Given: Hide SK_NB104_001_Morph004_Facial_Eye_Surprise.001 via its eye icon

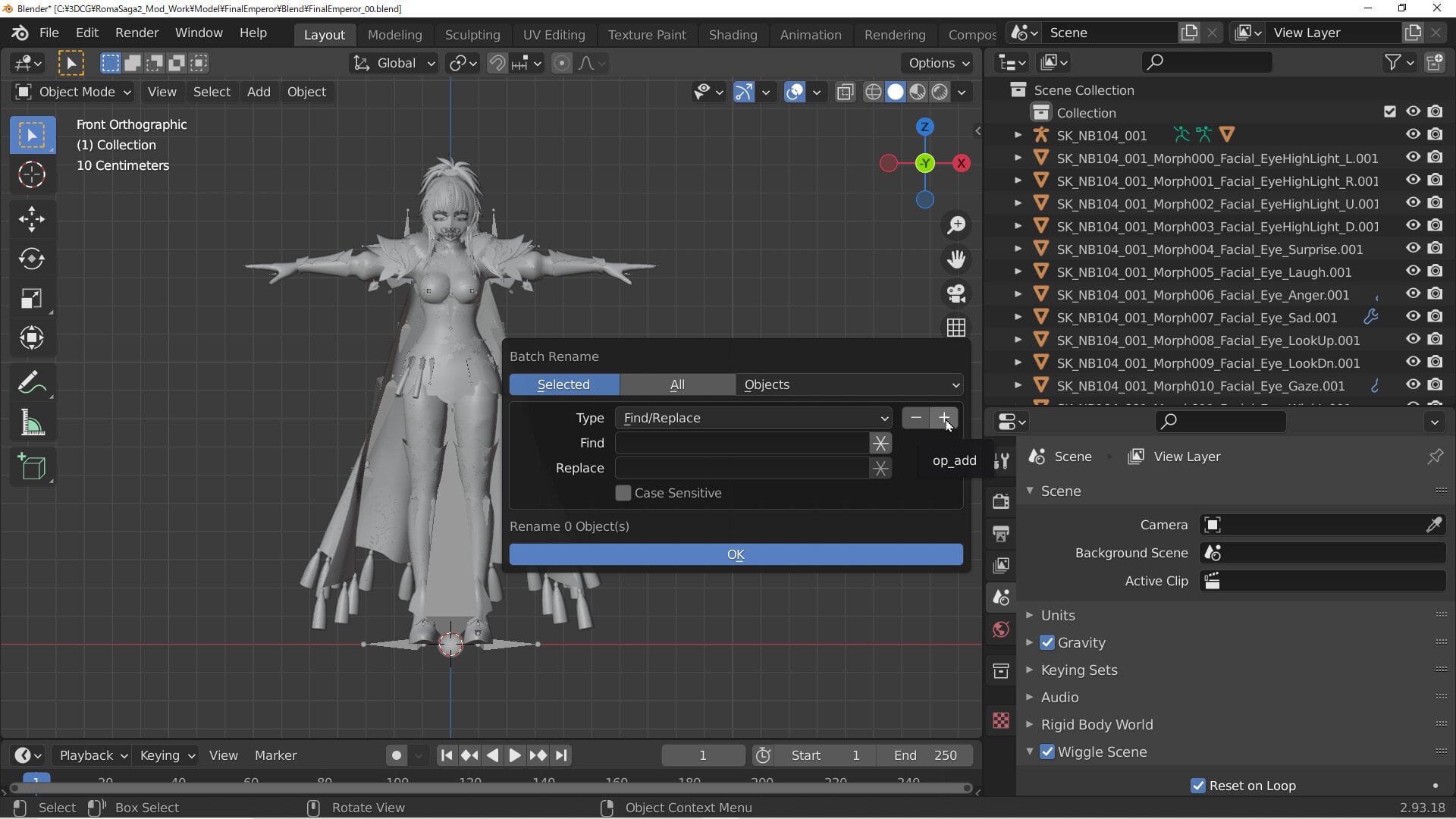Looking at the screenshot, I should point(1413,249).
